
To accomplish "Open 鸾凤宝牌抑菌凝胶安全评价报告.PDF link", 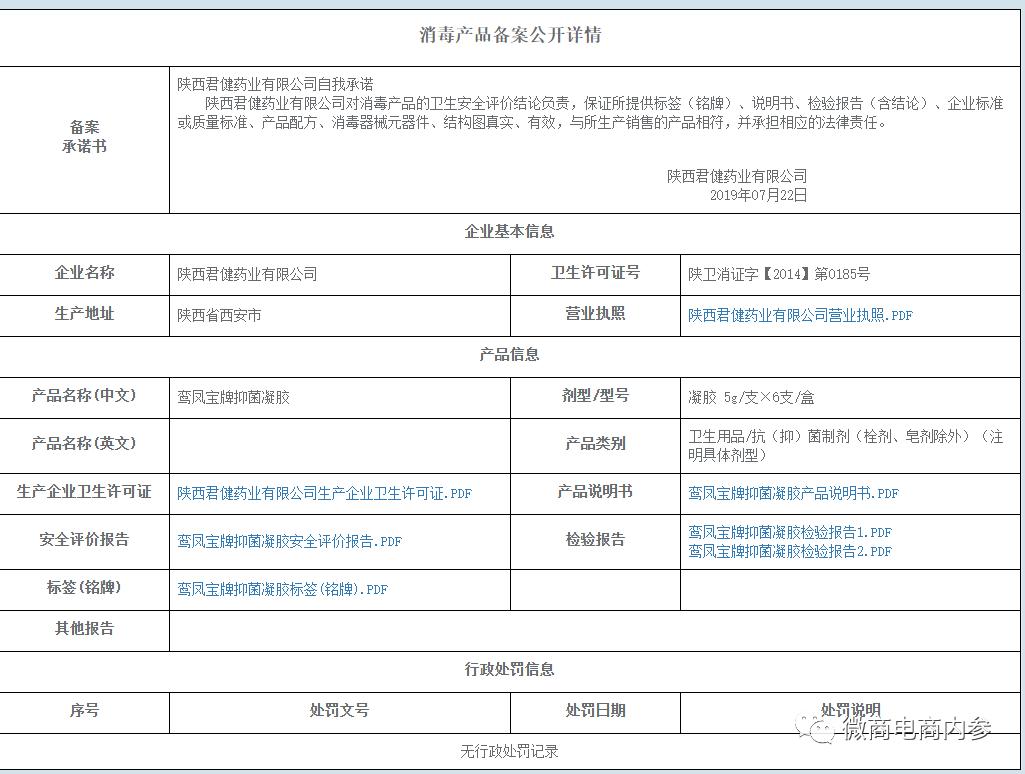I will pos(289,541).
